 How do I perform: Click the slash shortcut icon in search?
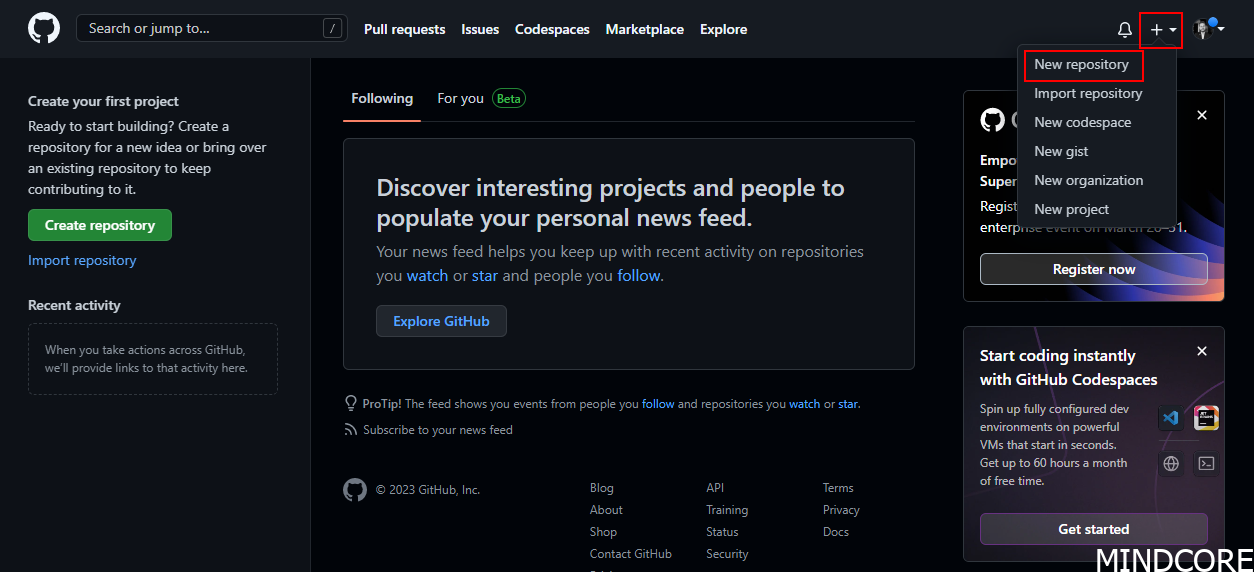coord(333,28)
